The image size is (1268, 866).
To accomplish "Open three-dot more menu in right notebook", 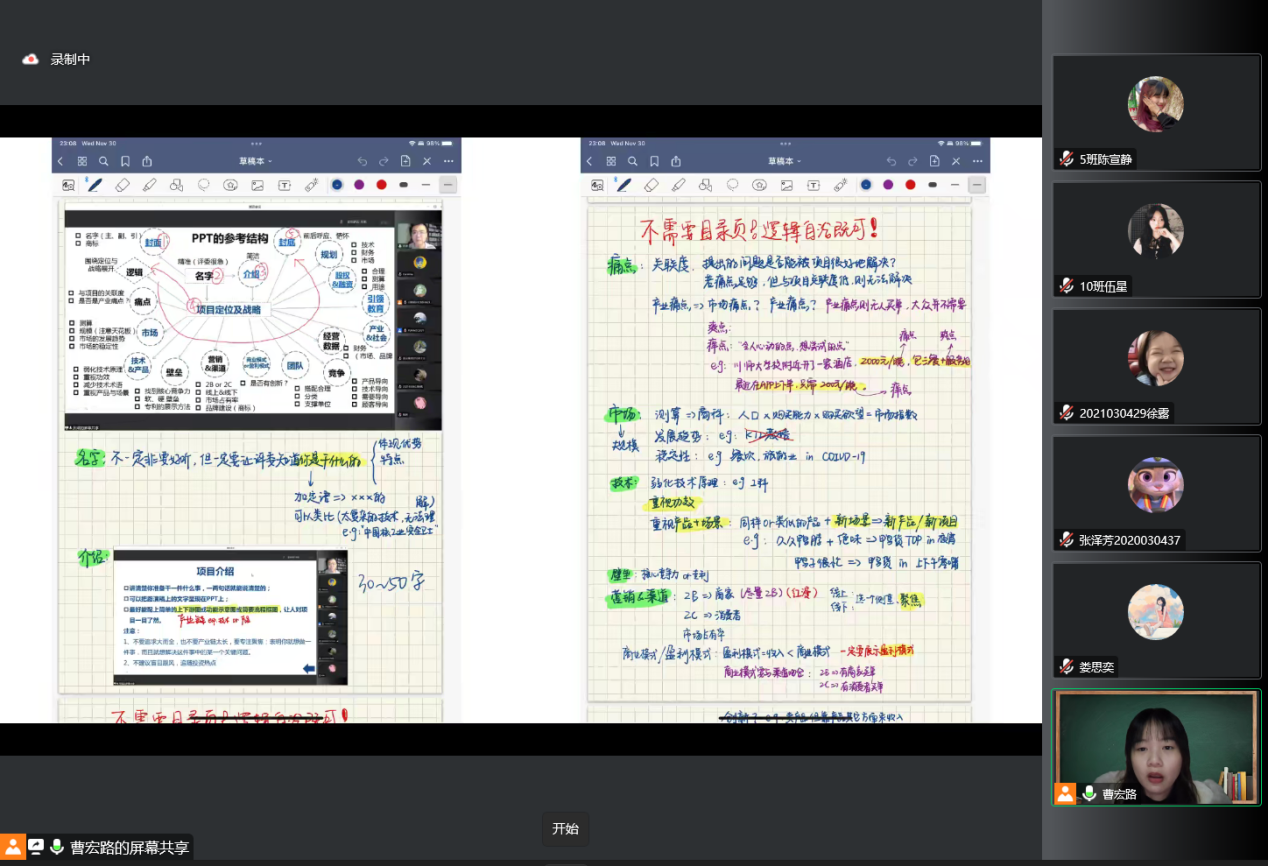I will coord(977,161).
